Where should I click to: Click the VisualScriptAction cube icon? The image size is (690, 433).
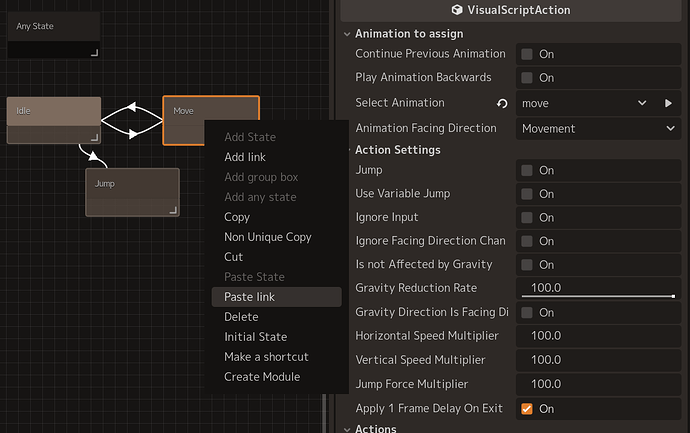[x=457, y=10]
